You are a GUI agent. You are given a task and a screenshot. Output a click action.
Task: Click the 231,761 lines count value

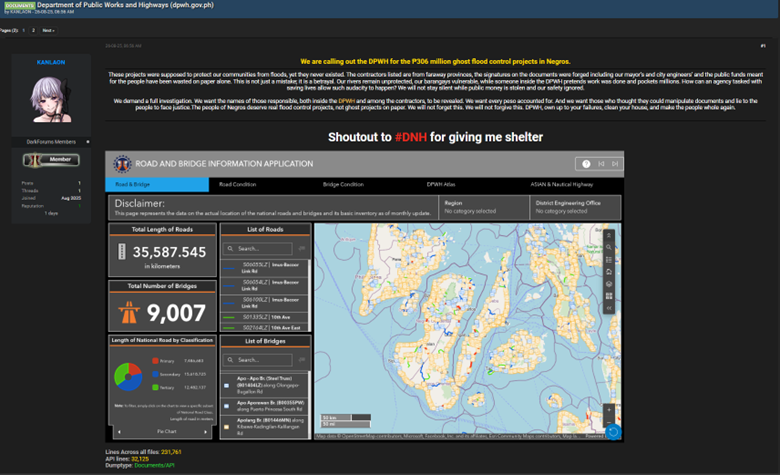click(x=171, y=452)
